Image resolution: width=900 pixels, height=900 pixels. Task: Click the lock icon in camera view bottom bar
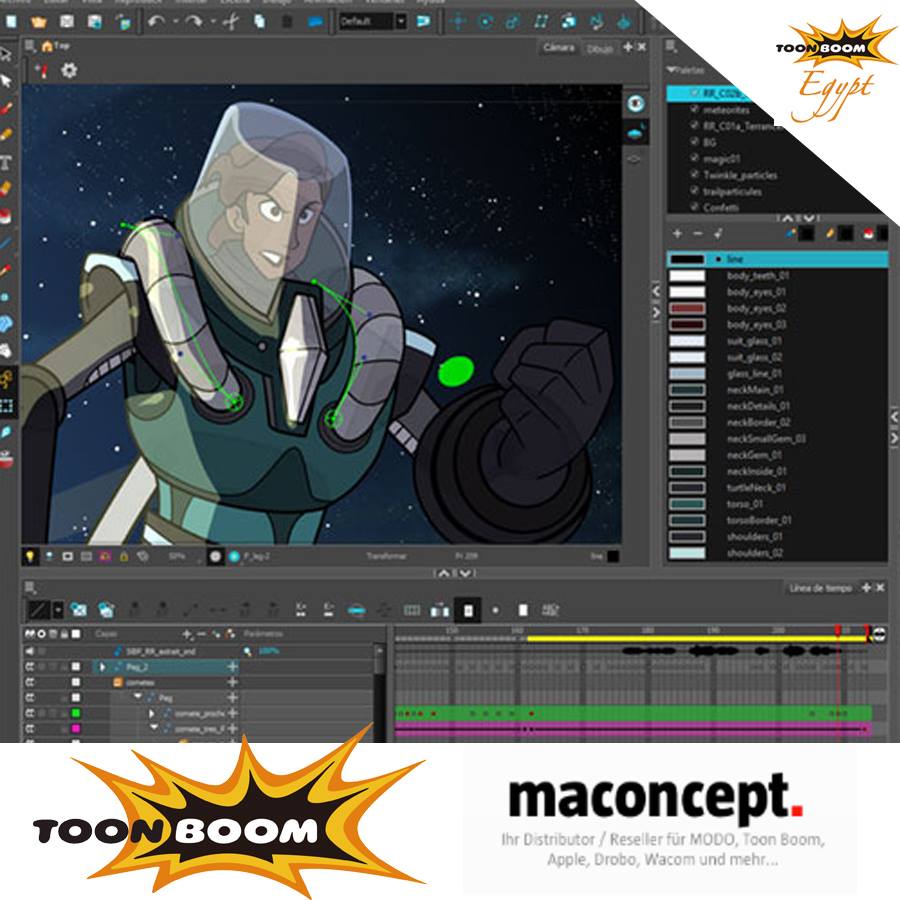(x=123, y=556)
